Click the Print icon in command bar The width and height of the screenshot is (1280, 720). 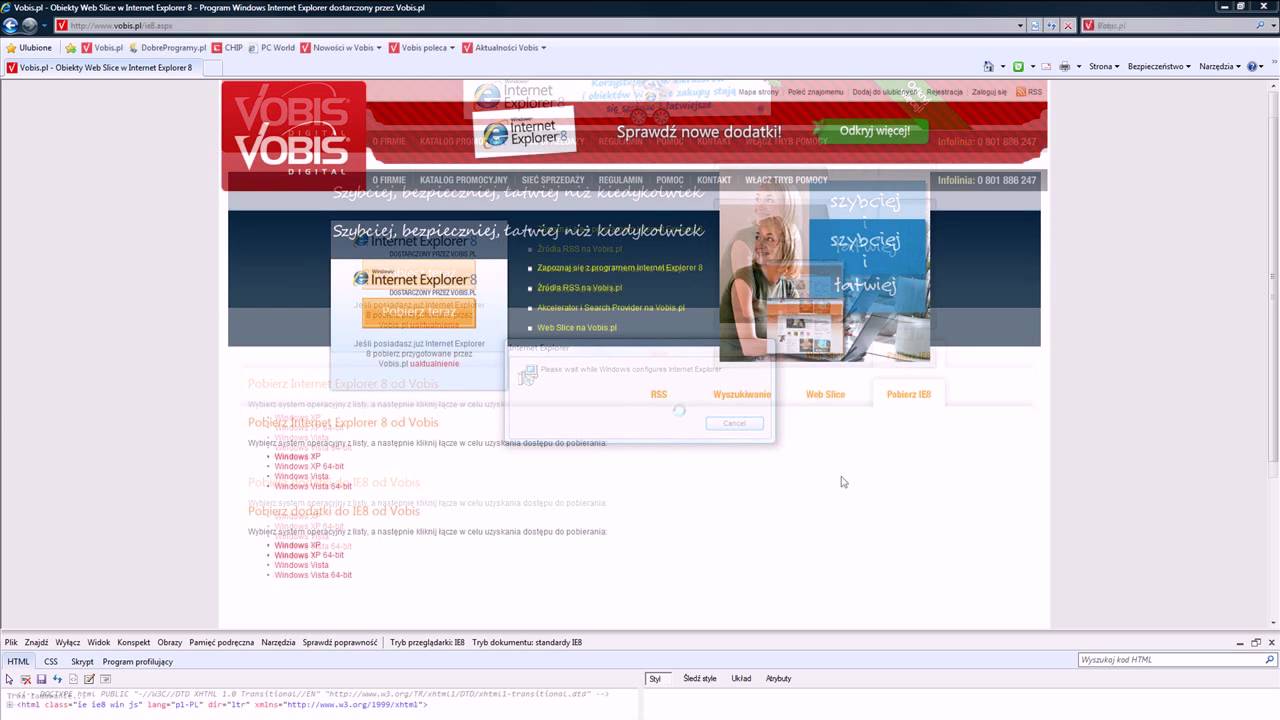tap(1064, 67)
